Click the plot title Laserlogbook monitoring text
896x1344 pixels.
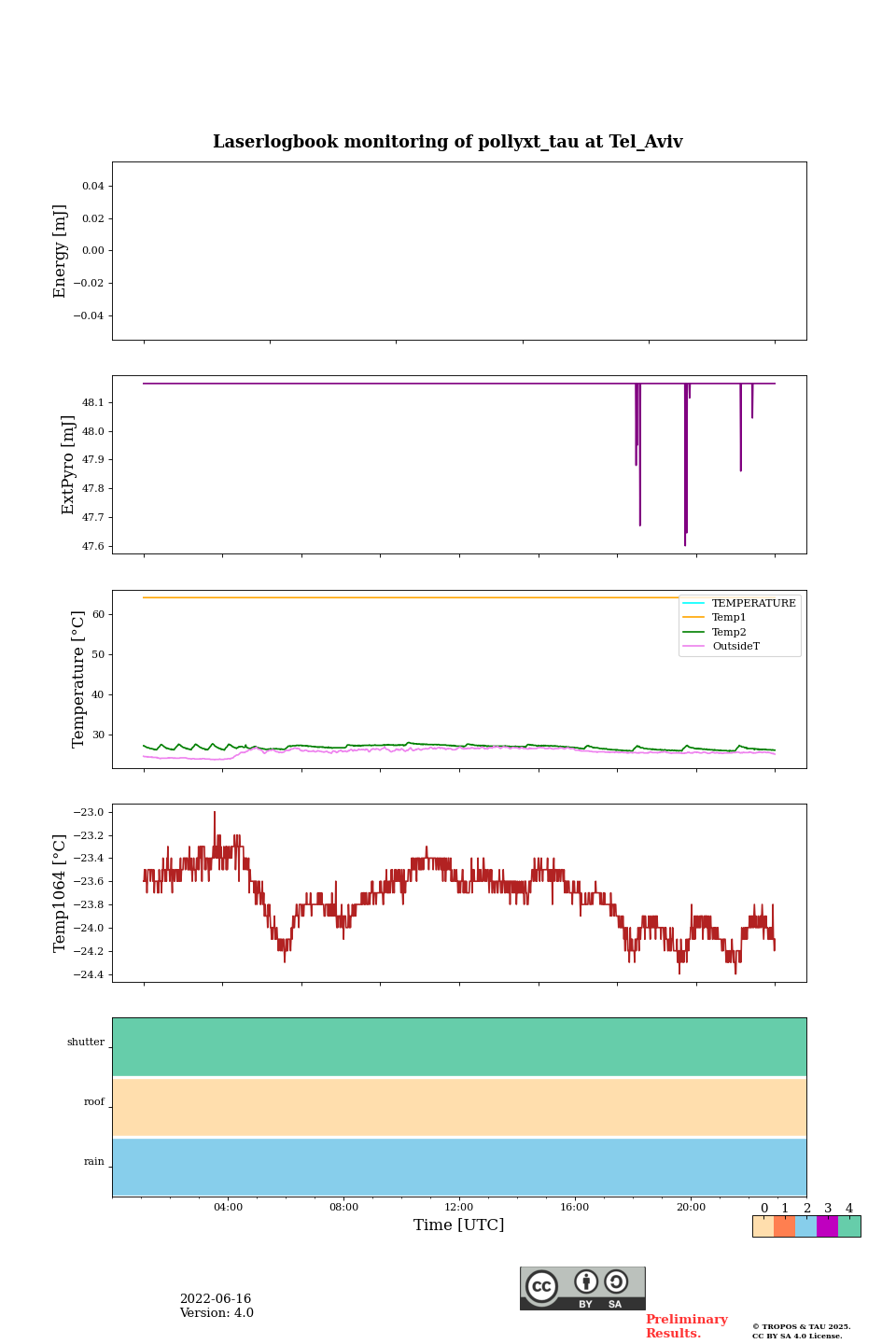point(448,142)
